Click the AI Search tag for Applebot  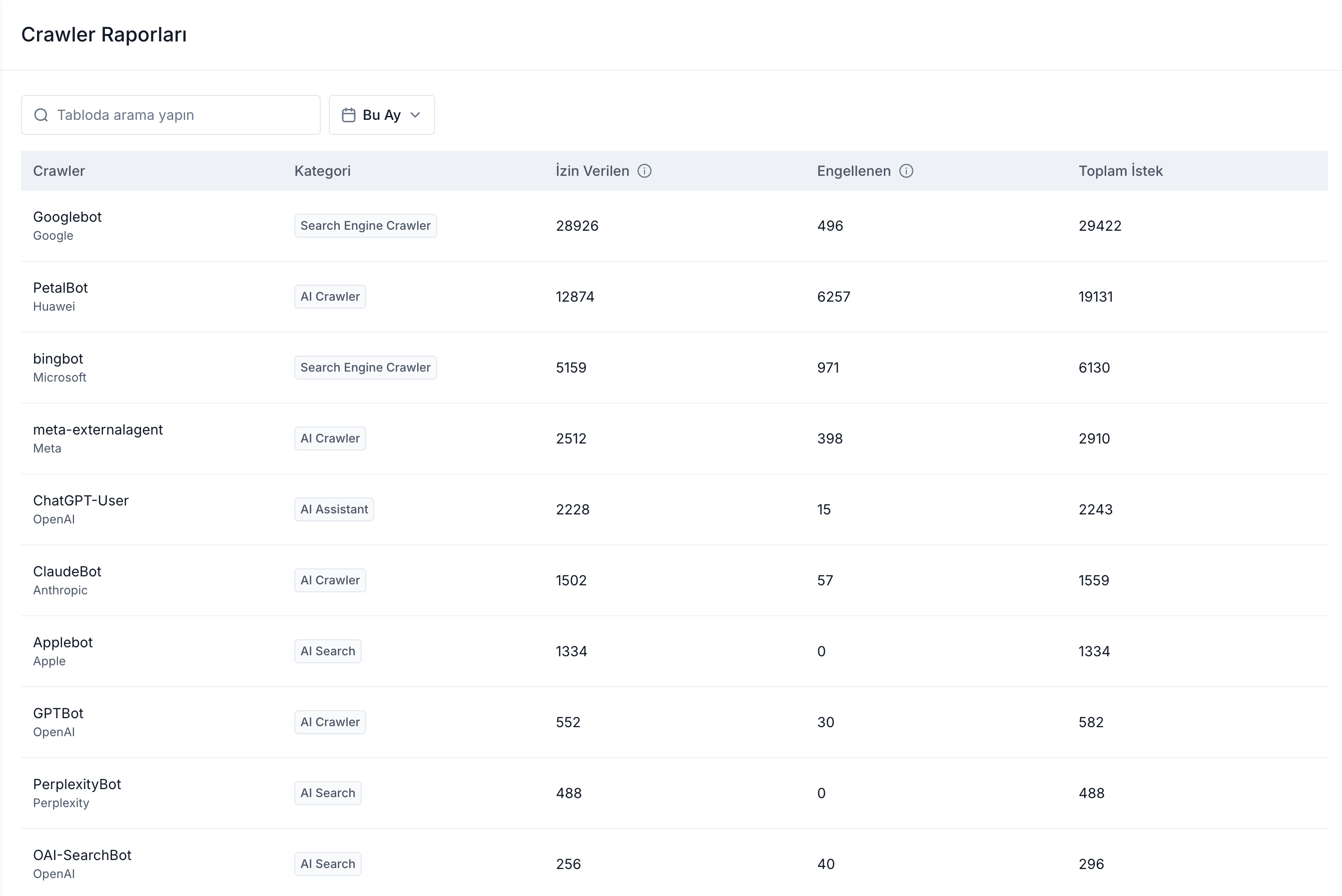point(327,651)
